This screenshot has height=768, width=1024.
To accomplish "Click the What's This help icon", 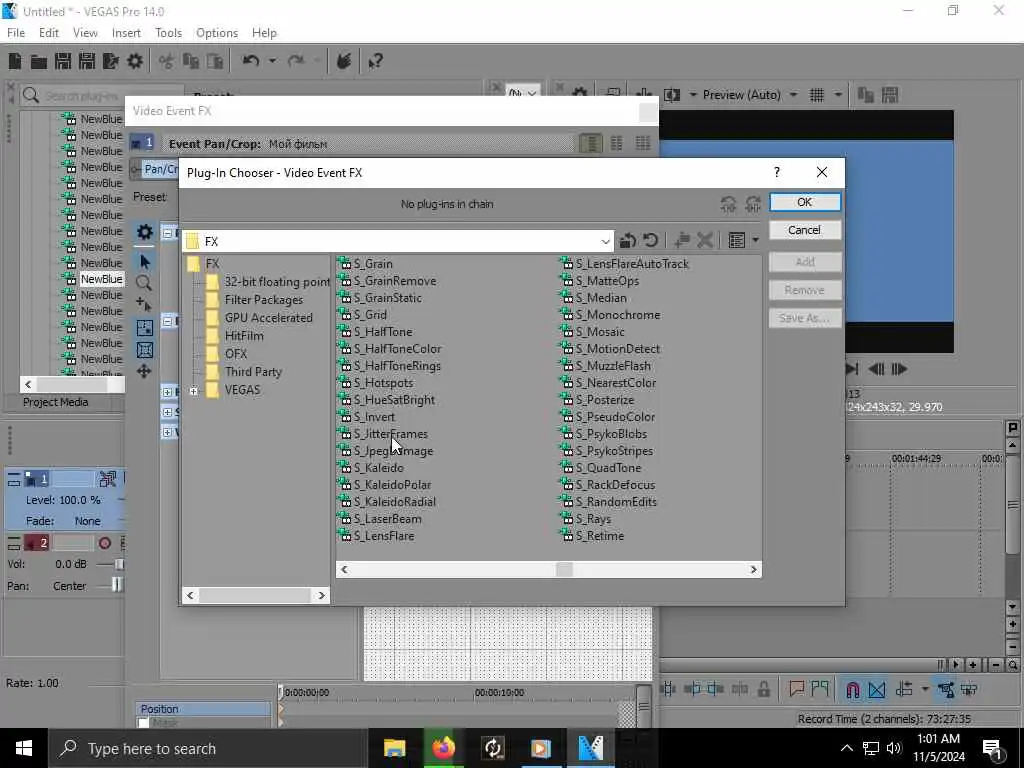I will coord(375,61).
